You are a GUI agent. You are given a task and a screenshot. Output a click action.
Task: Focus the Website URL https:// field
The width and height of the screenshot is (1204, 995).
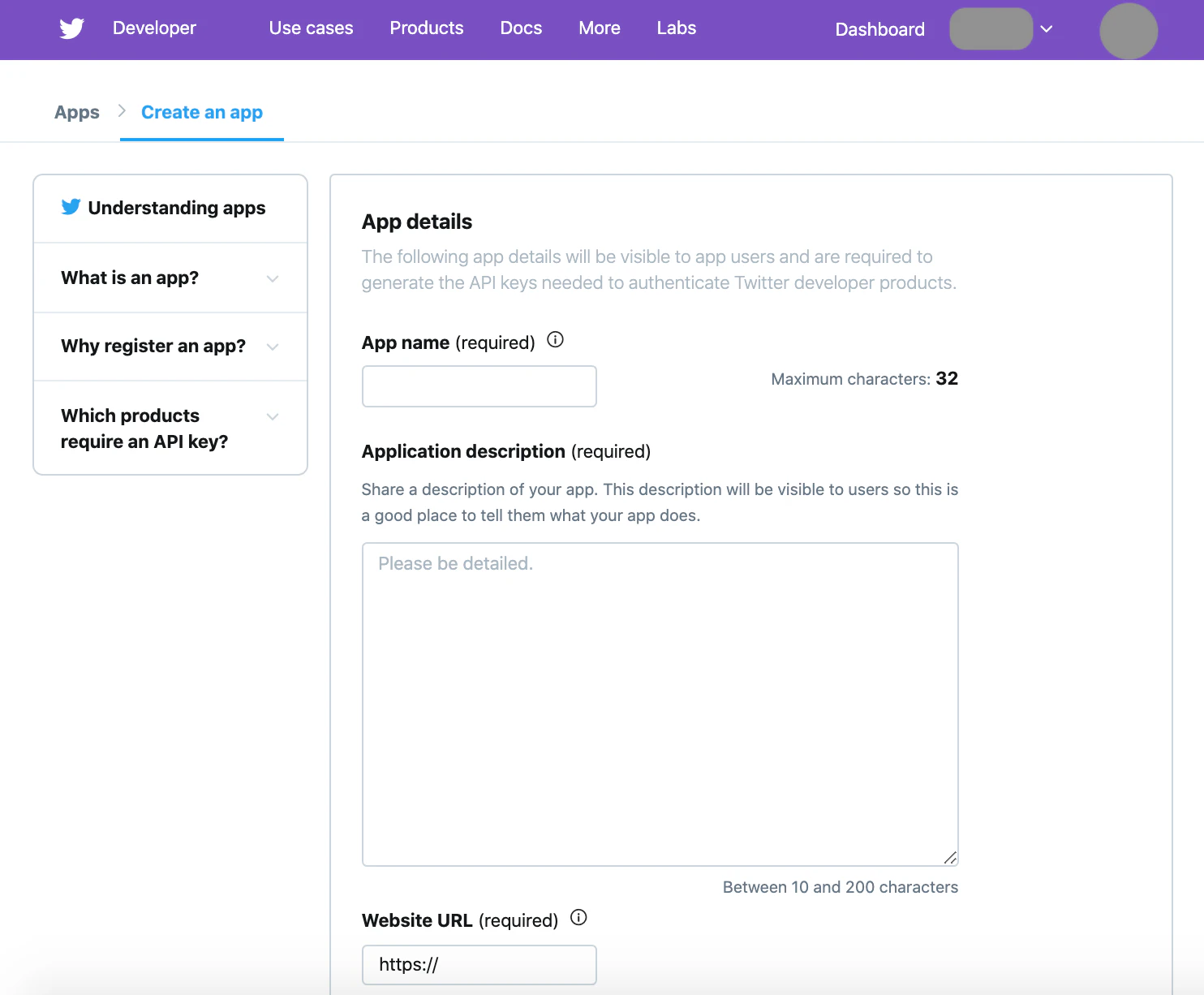pyautogui.click(x=479, y=965)
